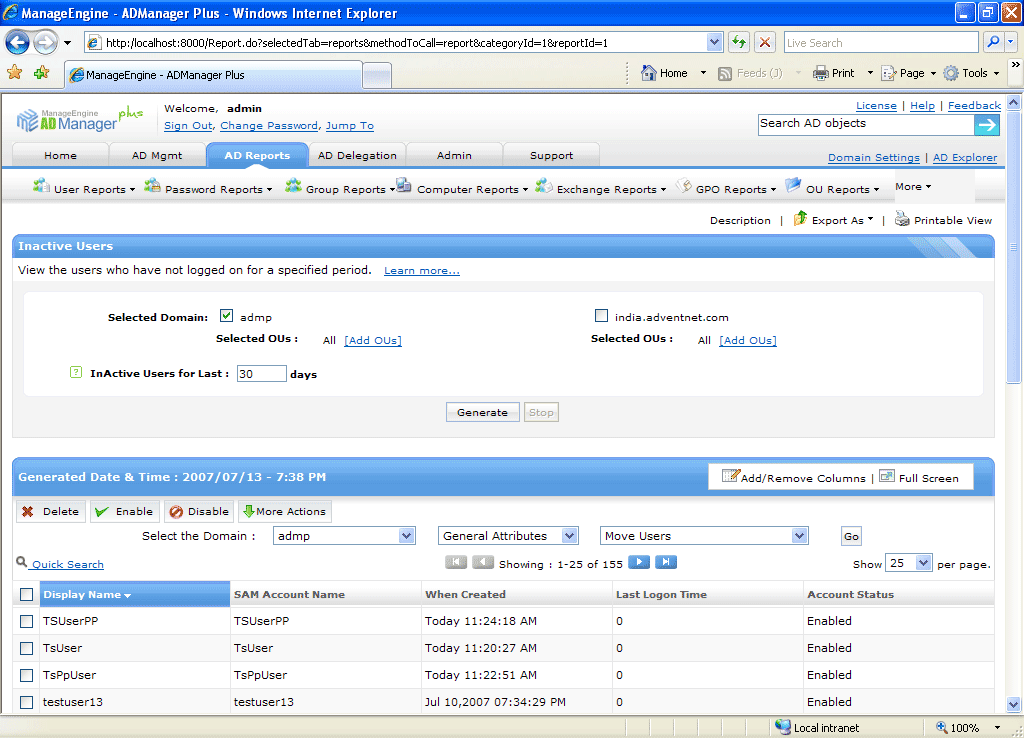This screenshot has width=1024, height=738.
Task: Open the Select the Domain admp dropdown
Action: [x=344, y=536]
